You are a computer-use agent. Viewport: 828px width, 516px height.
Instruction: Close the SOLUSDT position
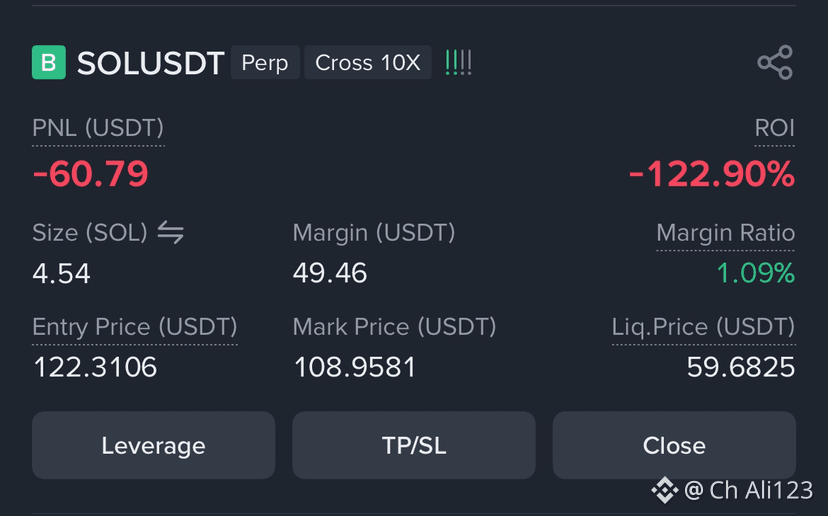point(674,445)
